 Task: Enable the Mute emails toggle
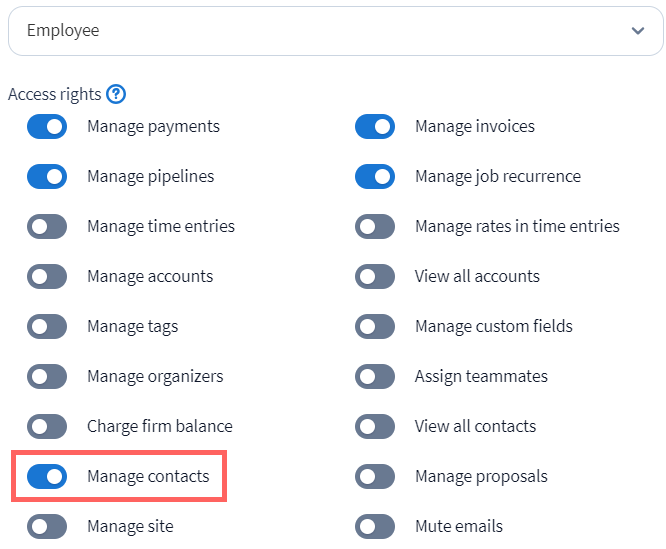(375, 527)
